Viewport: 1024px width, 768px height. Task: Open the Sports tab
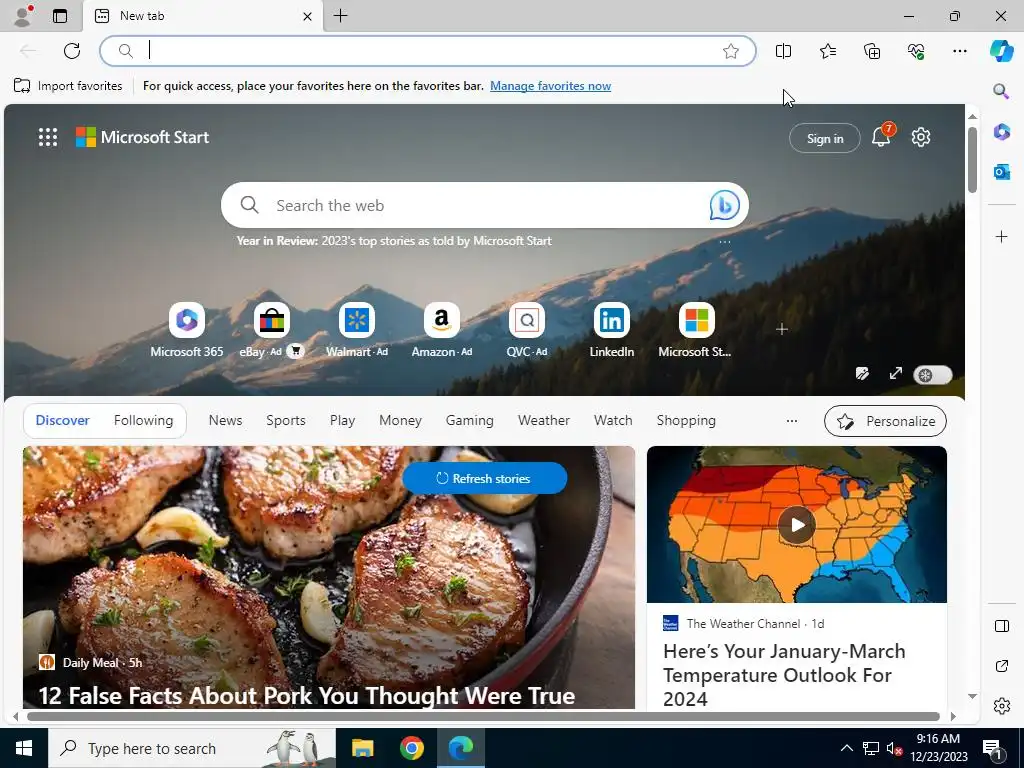tap(285, 421)
